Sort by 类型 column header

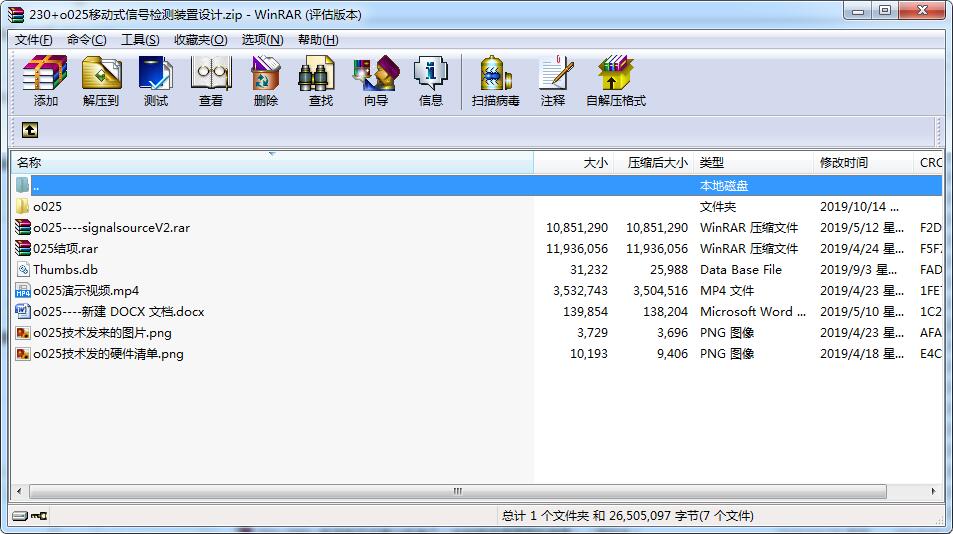[753, 163]
